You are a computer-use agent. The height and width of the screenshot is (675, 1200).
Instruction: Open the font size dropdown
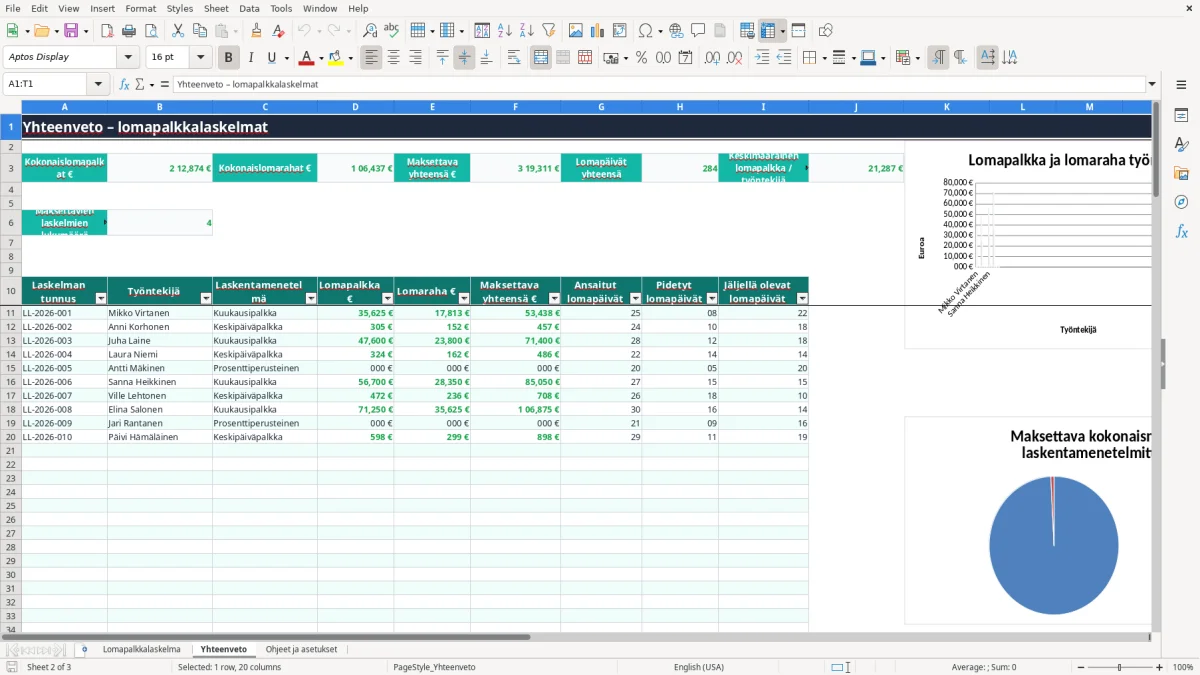[x=200, y=58]
